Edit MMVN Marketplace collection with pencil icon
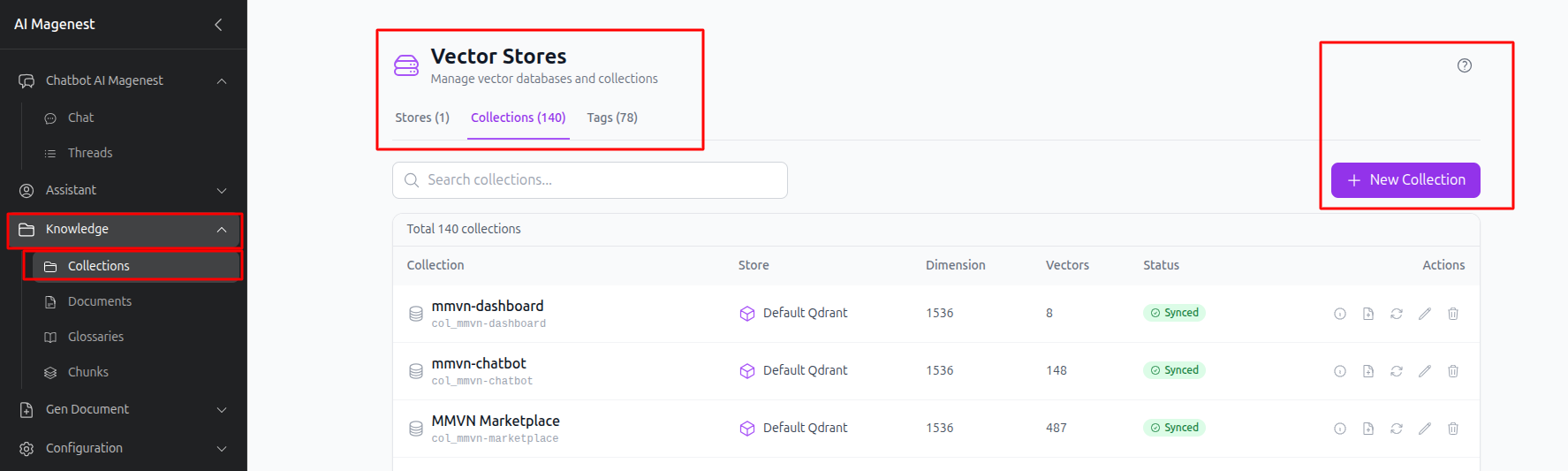 coord(1425,429)
